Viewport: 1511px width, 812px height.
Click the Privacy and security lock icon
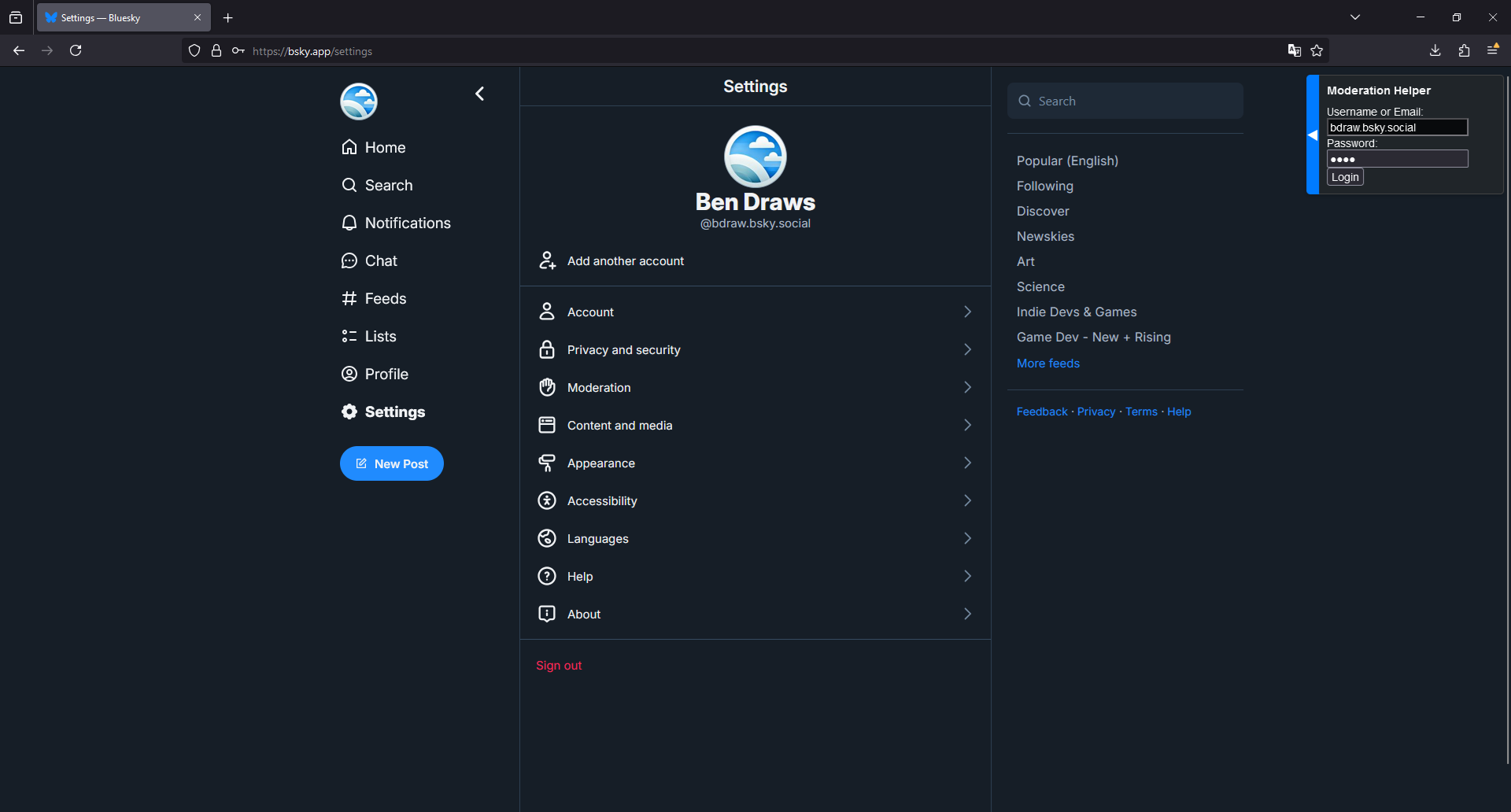click(x=547, y=349)
